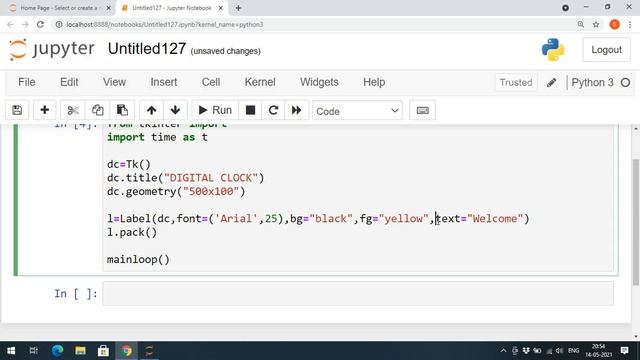Interrupt the kernel stop icon
The height and width of the screenshot is (360, 640).
(250, 110)
